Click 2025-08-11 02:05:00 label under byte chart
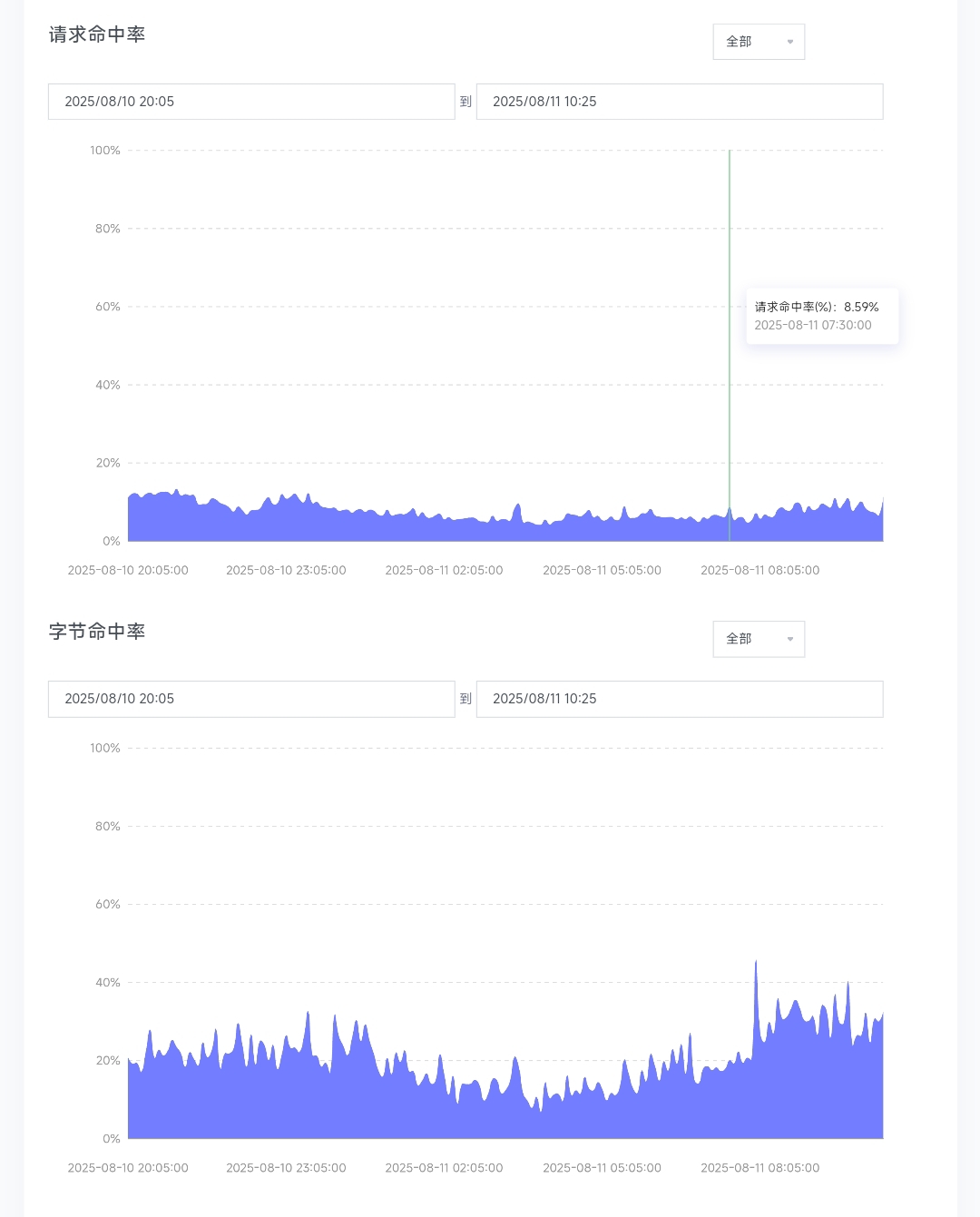Screen dimensions: 980x1217 444,1168
